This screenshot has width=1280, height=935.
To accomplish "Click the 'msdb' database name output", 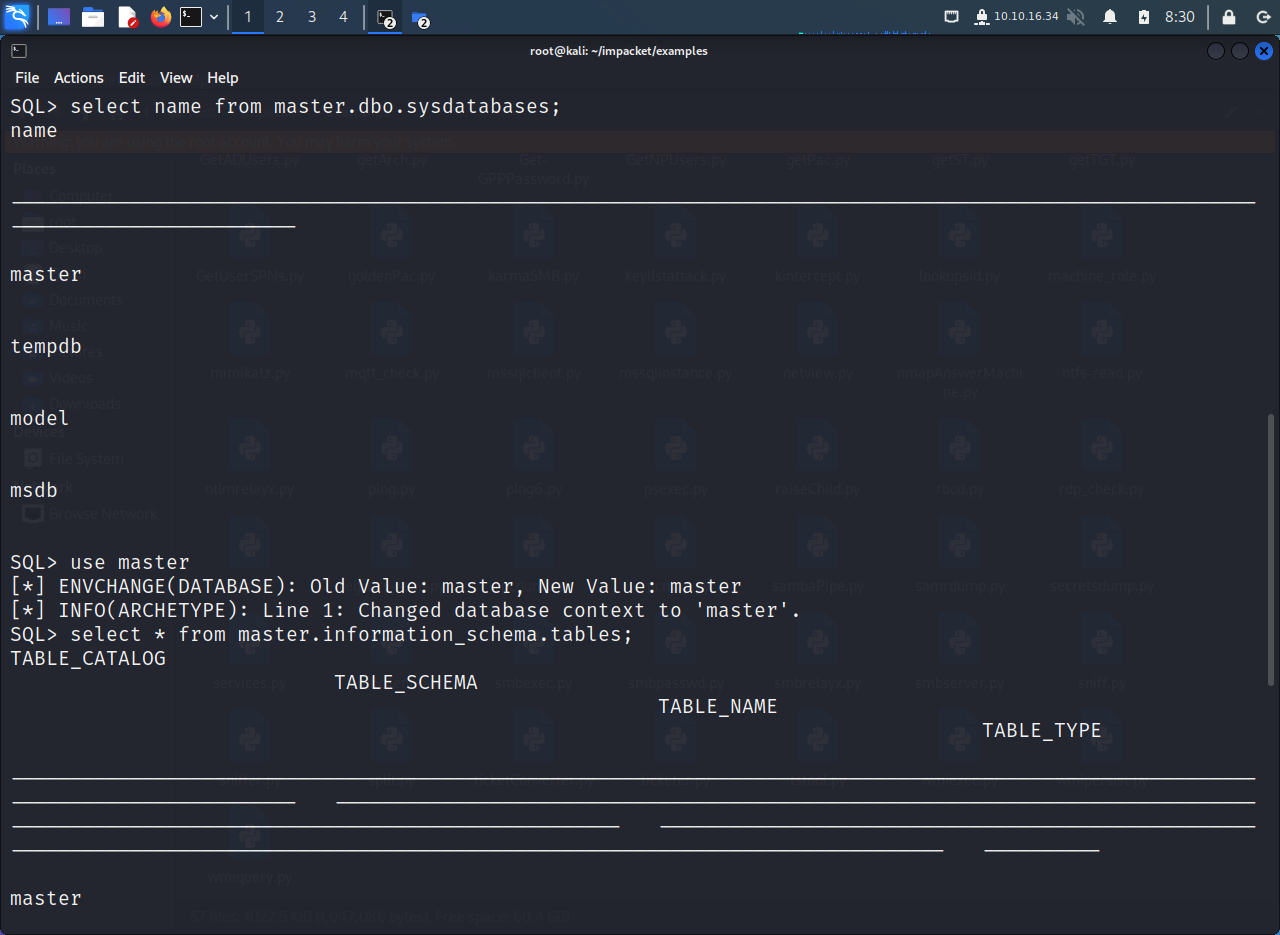I will (x=34, y=490).
